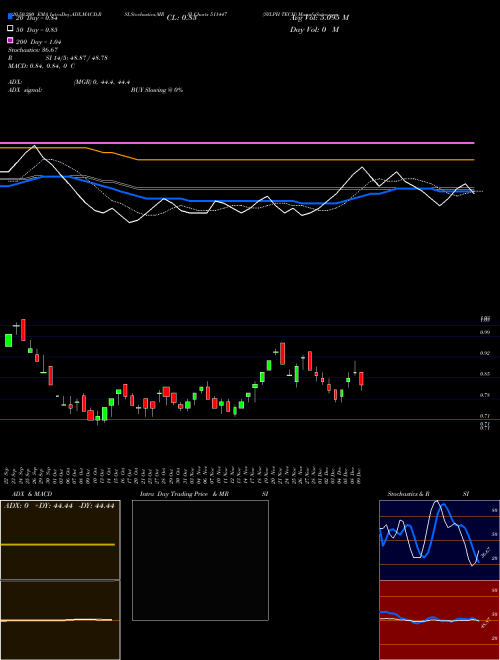This screenshot has width=500, height=660.
Task: Select the '20 Day = 0.84' legend text
Action: (37, 18)
